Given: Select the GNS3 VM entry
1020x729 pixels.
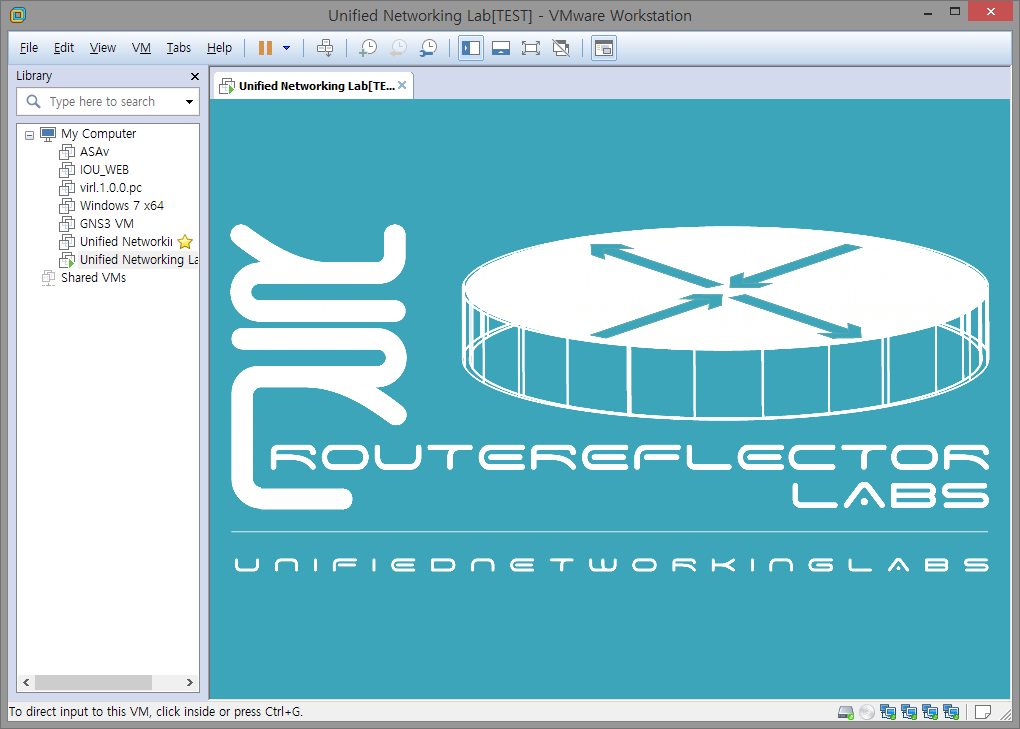Looking at the screenshot, I should 107,224.
